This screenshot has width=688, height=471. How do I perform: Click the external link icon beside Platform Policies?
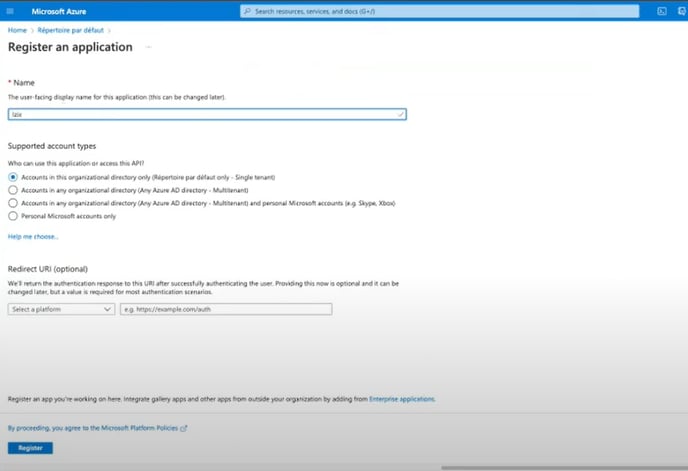[183, 428]
